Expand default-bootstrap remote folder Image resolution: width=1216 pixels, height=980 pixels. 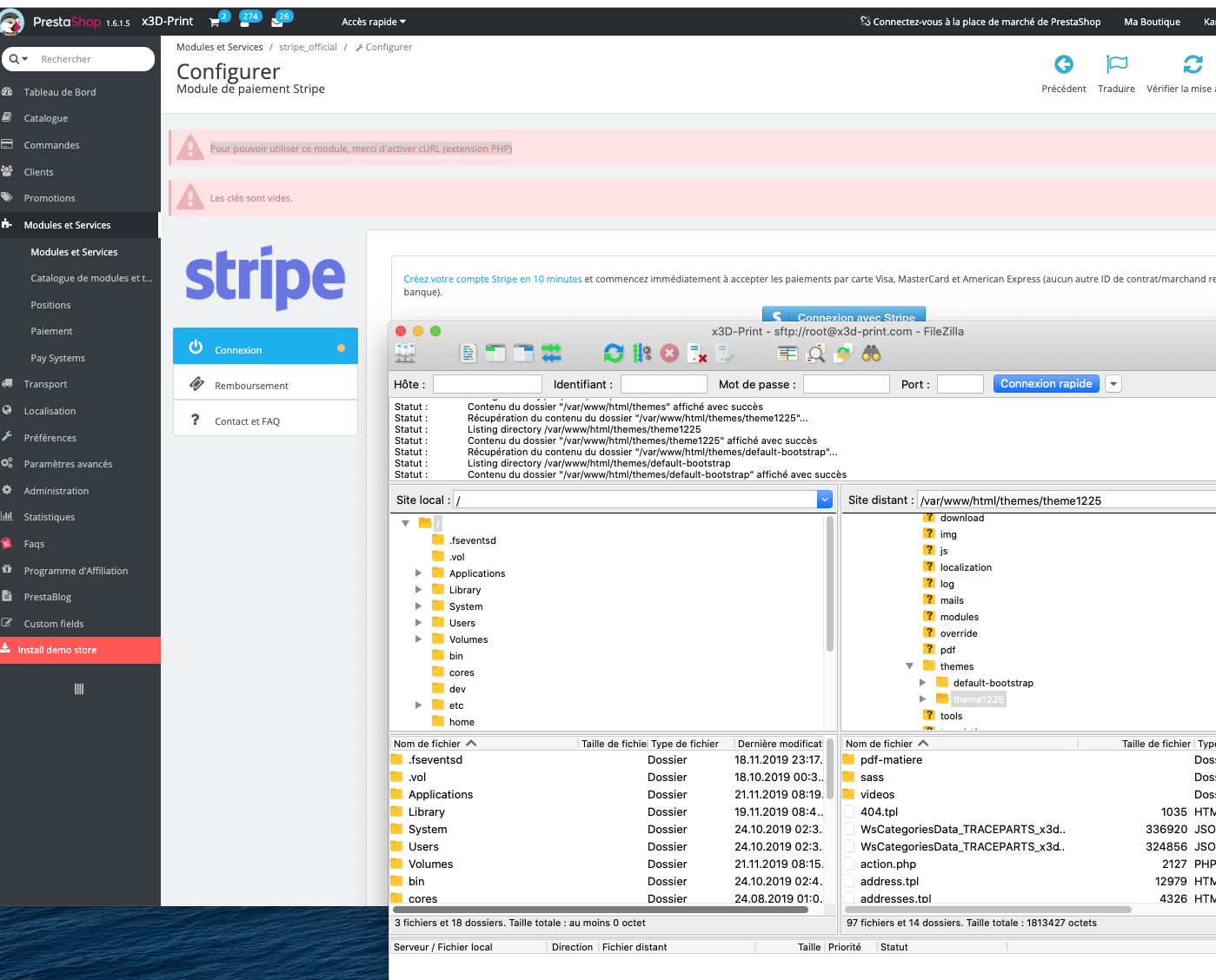[x=923, y=683]
